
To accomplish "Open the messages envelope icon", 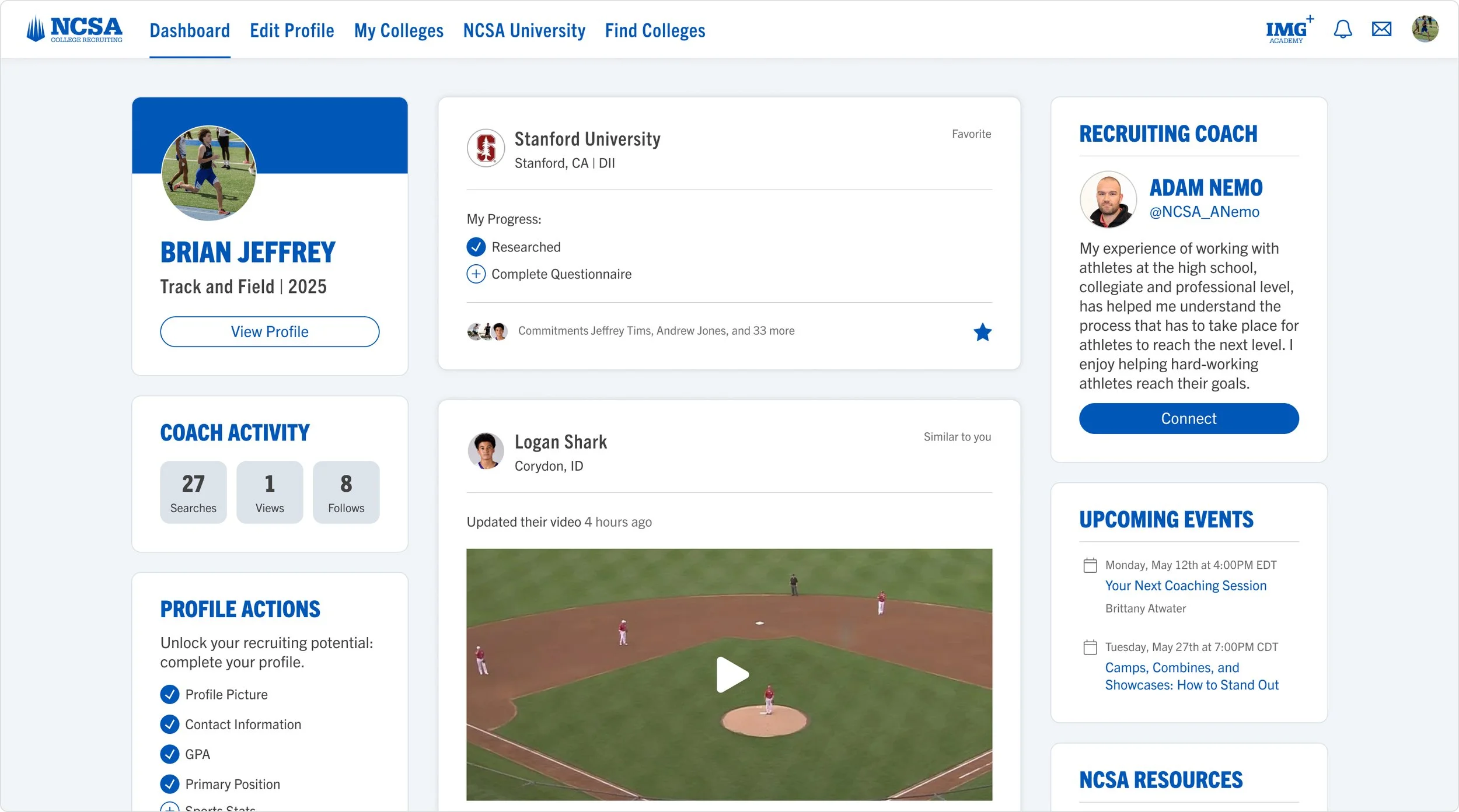I will 1381,29.
